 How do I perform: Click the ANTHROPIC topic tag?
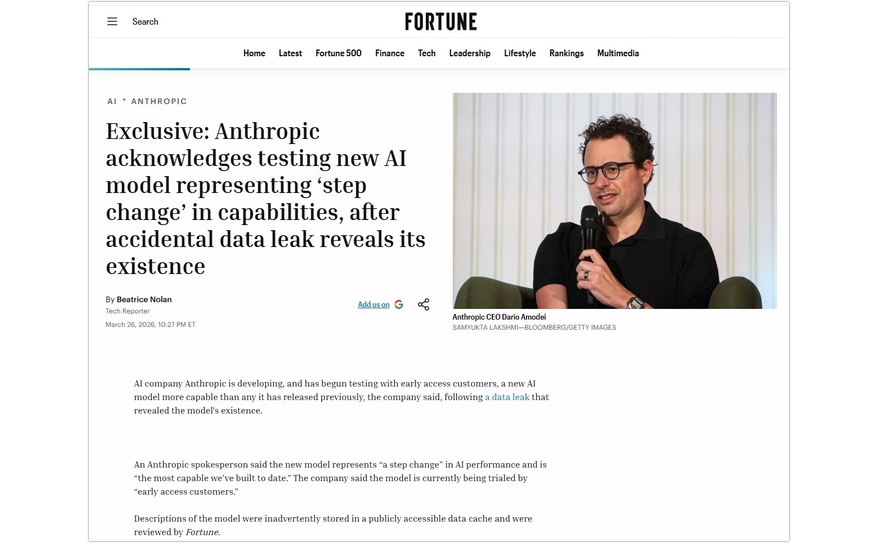coord(159,101)
